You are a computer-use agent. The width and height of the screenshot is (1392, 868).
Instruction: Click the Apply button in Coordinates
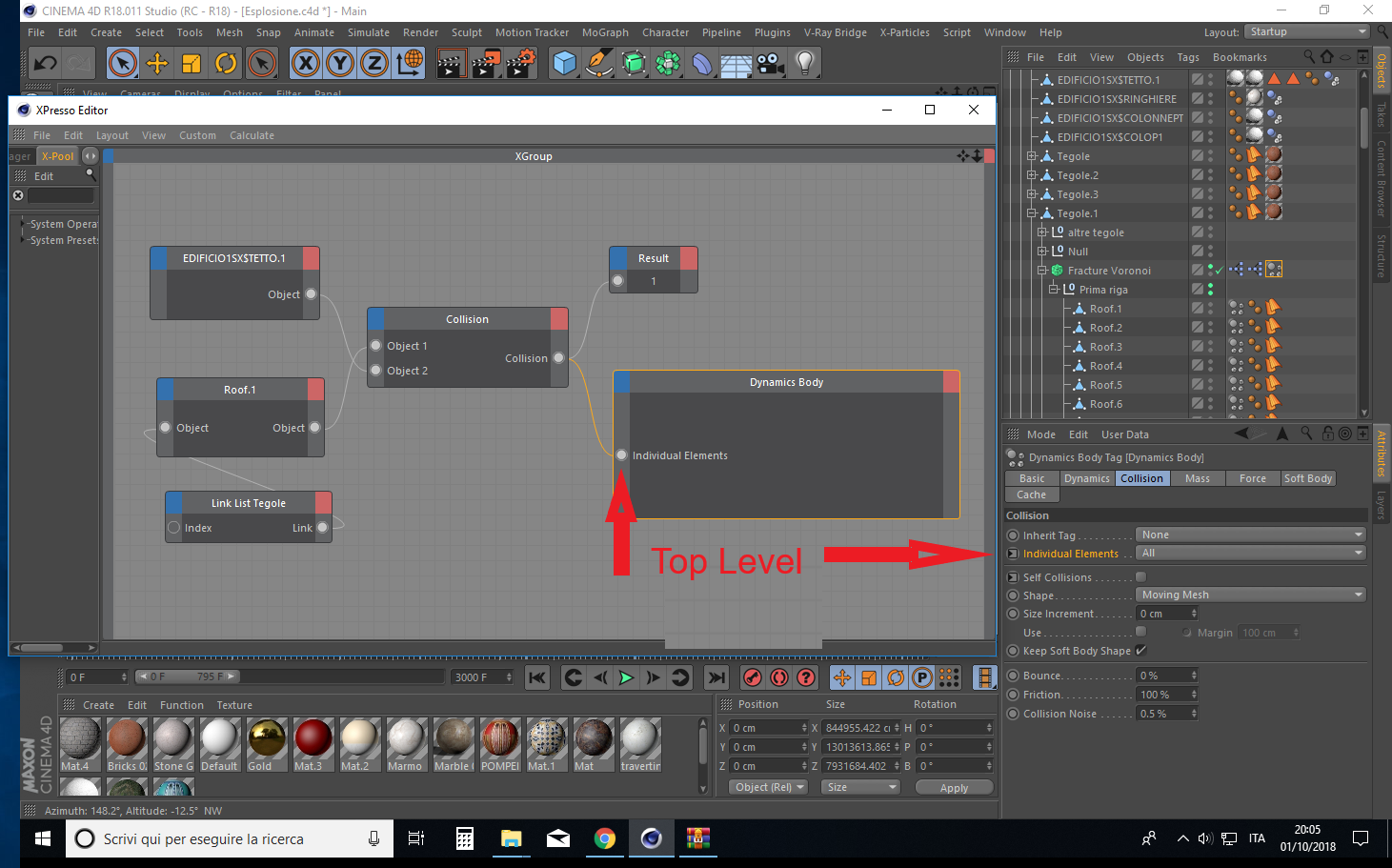(954, 788)
